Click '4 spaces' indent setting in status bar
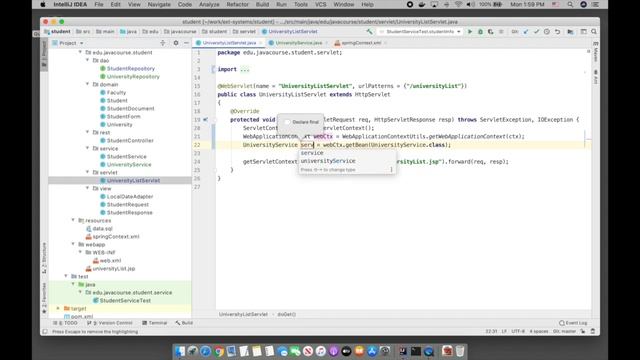 [x=539, y=331]
